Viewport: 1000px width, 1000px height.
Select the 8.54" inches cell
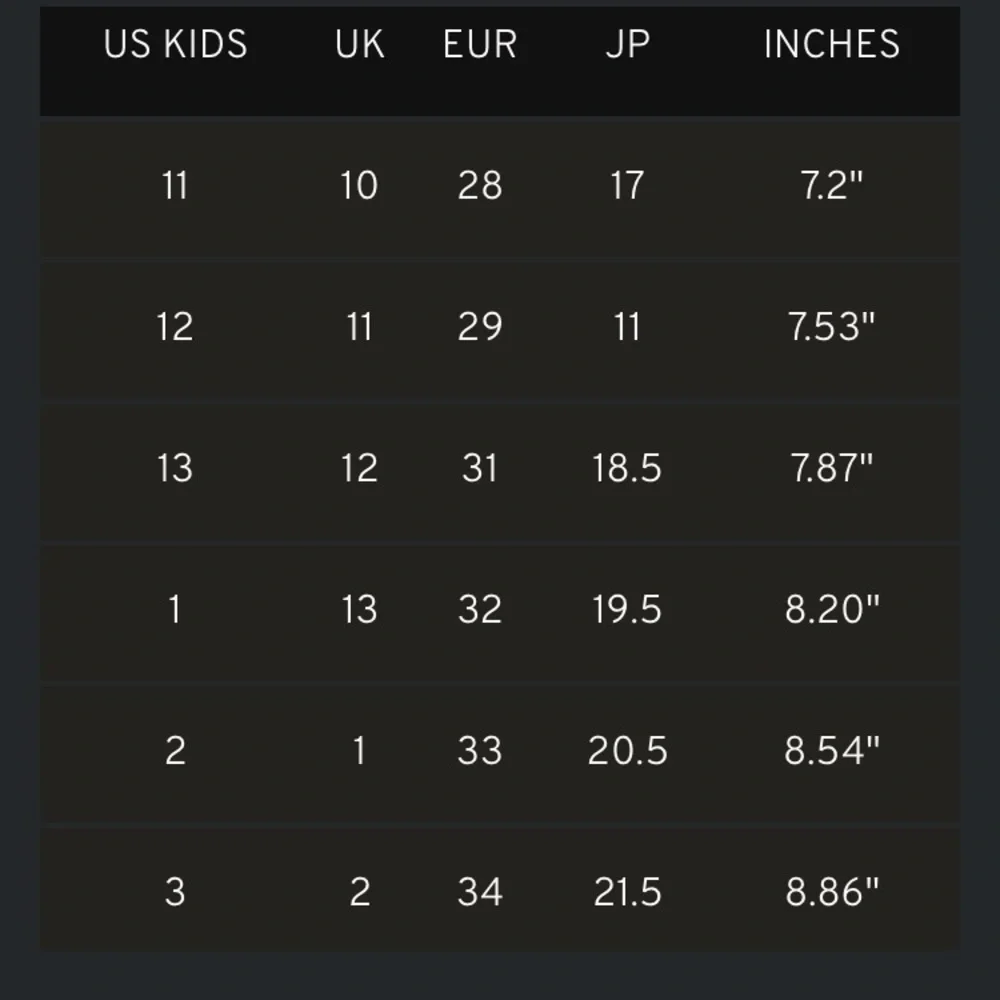click(x=832, y=751)
